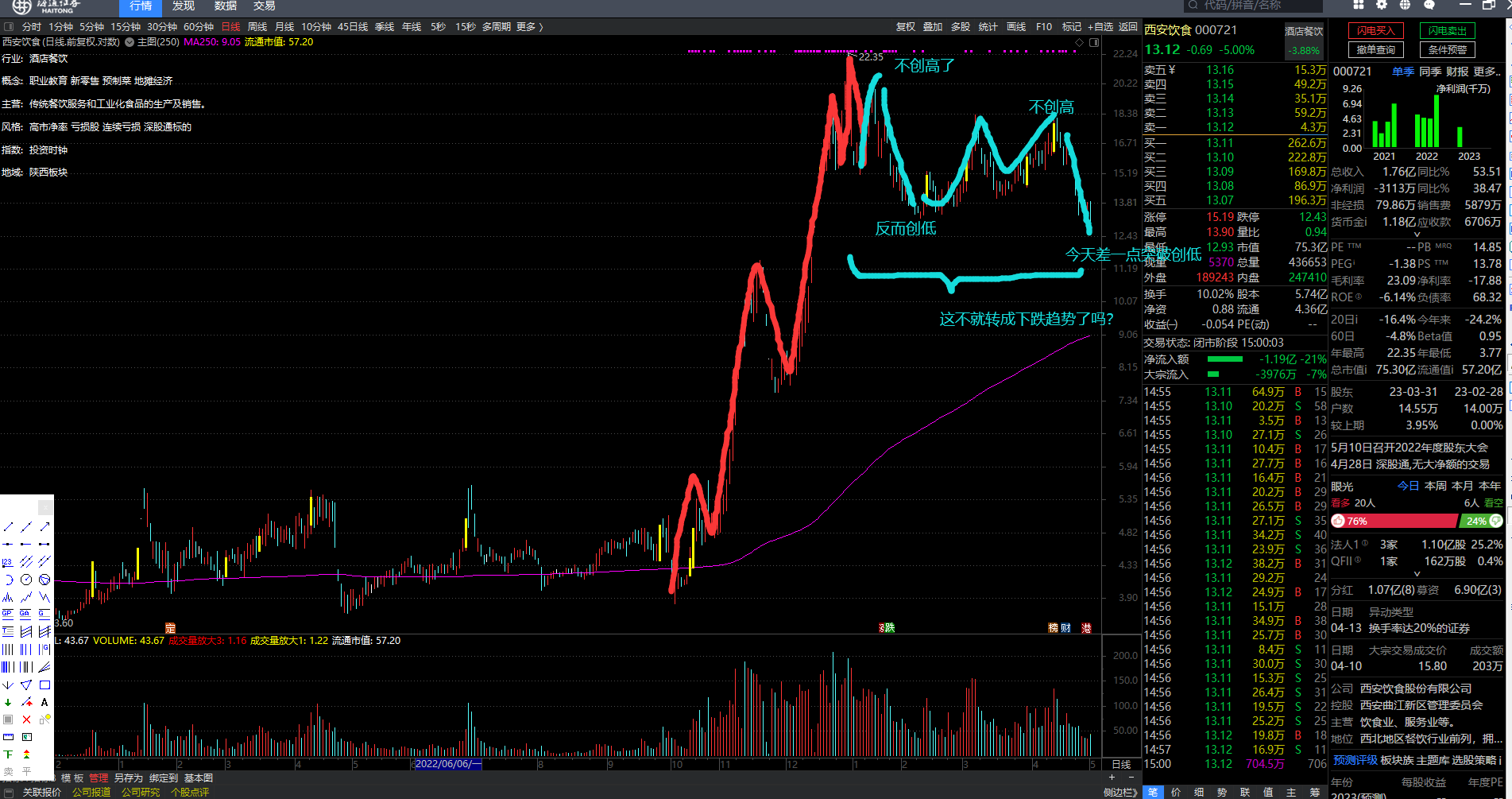
Task: Click the 闪电买入 quick buy button
Action: pyautogui.click(x=1375, y=31)
